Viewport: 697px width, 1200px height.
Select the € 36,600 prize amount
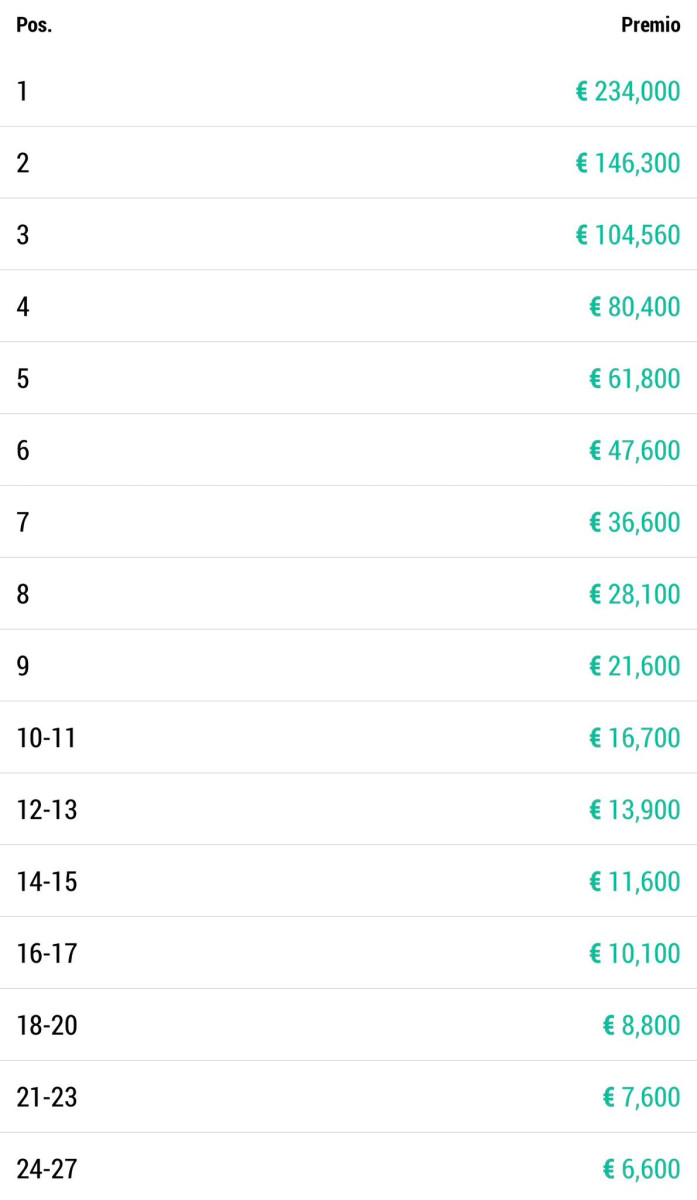[x=635, y=523]
